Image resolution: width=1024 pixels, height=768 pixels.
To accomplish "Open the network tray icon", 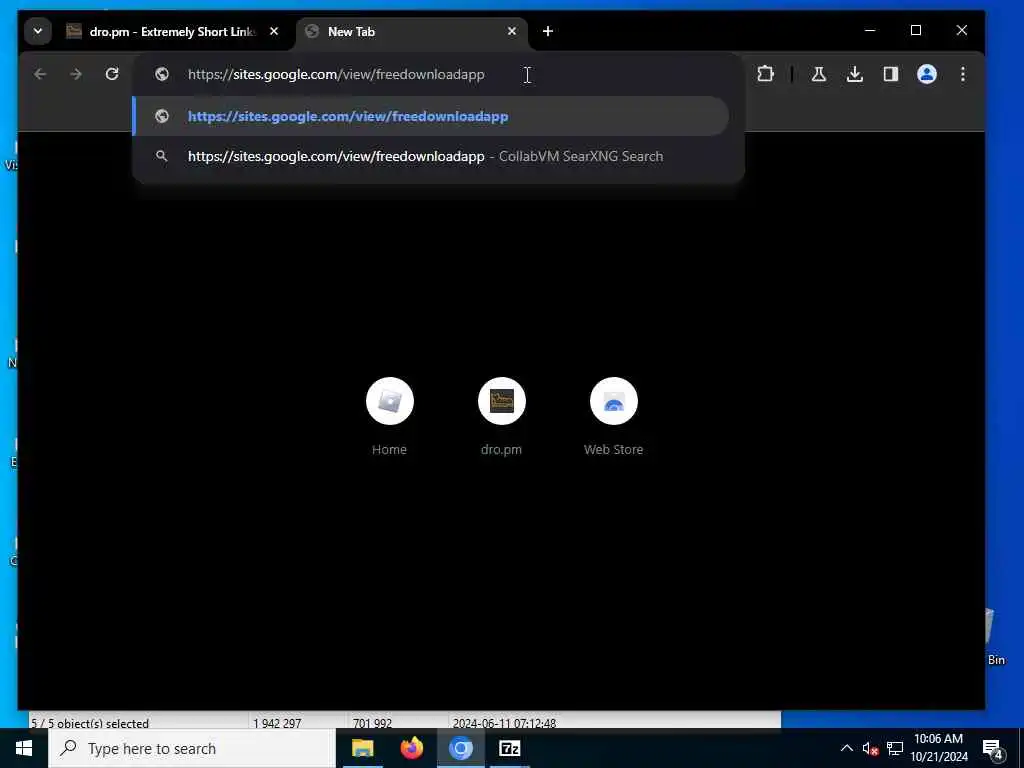I will coord(895,749).
